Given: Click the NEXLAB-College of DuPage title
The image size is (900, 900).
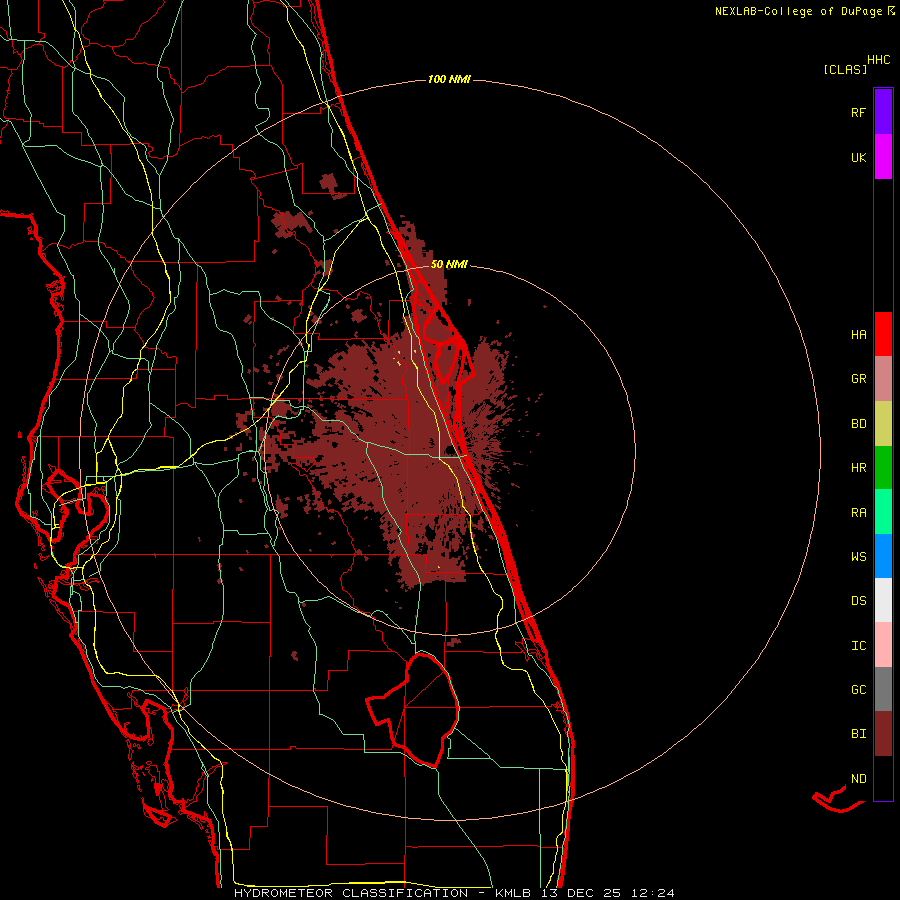Looking at the screenshot, I should [799, 11].
